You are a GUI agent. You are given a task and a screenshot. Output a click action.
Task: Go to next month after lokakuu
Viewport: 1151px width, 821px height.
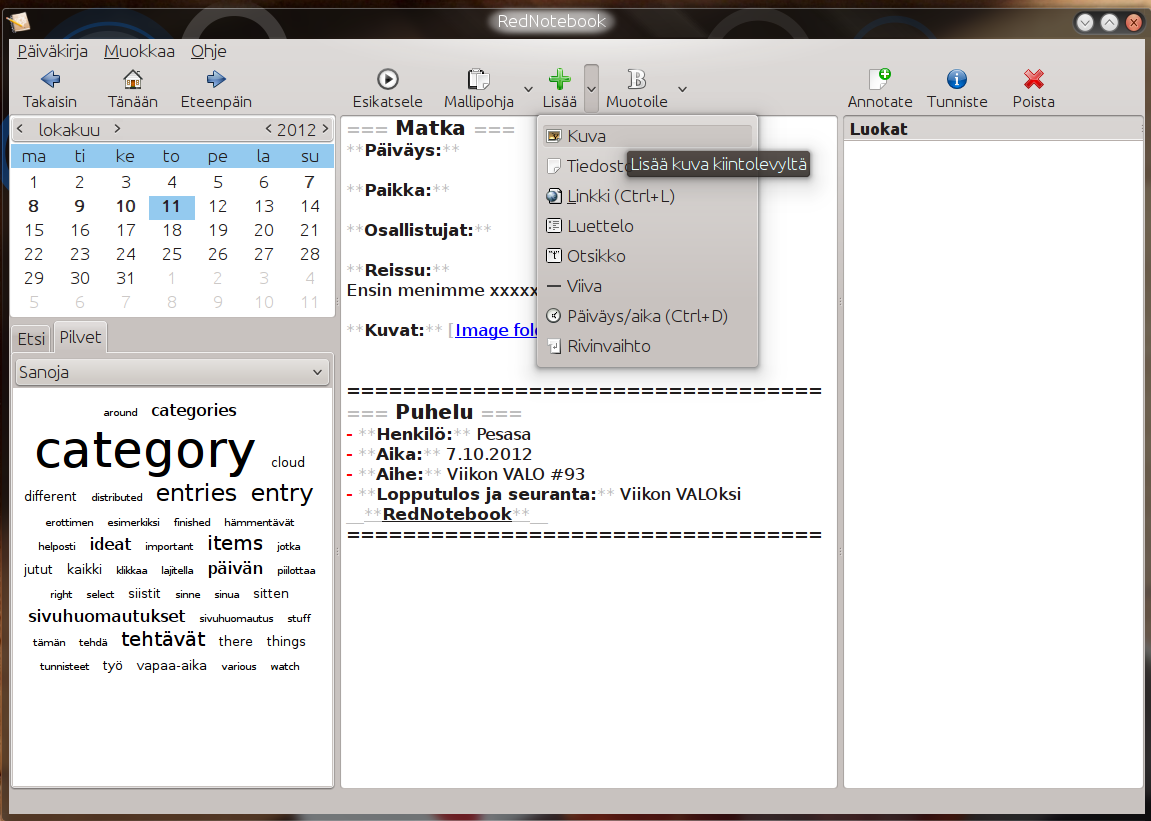click(x=117, y=129)
